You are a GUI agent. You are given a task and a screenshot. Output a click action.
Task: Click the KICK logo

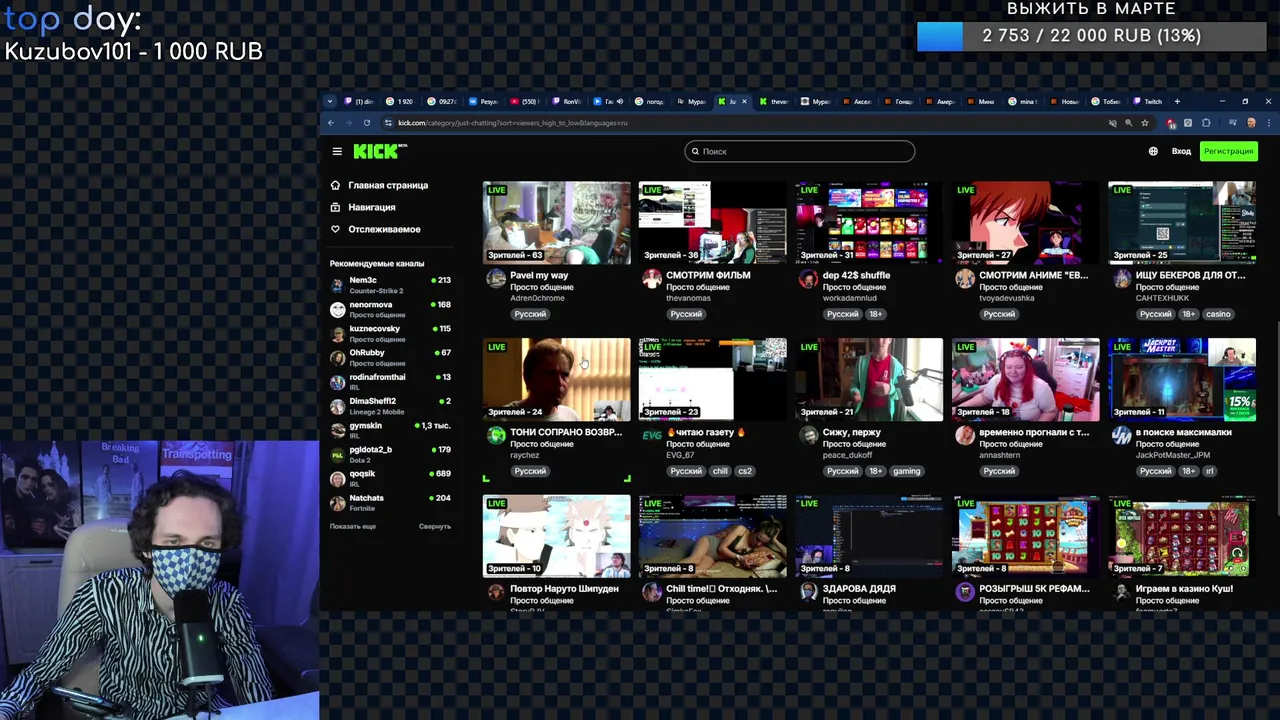click(x=380, y=151)
